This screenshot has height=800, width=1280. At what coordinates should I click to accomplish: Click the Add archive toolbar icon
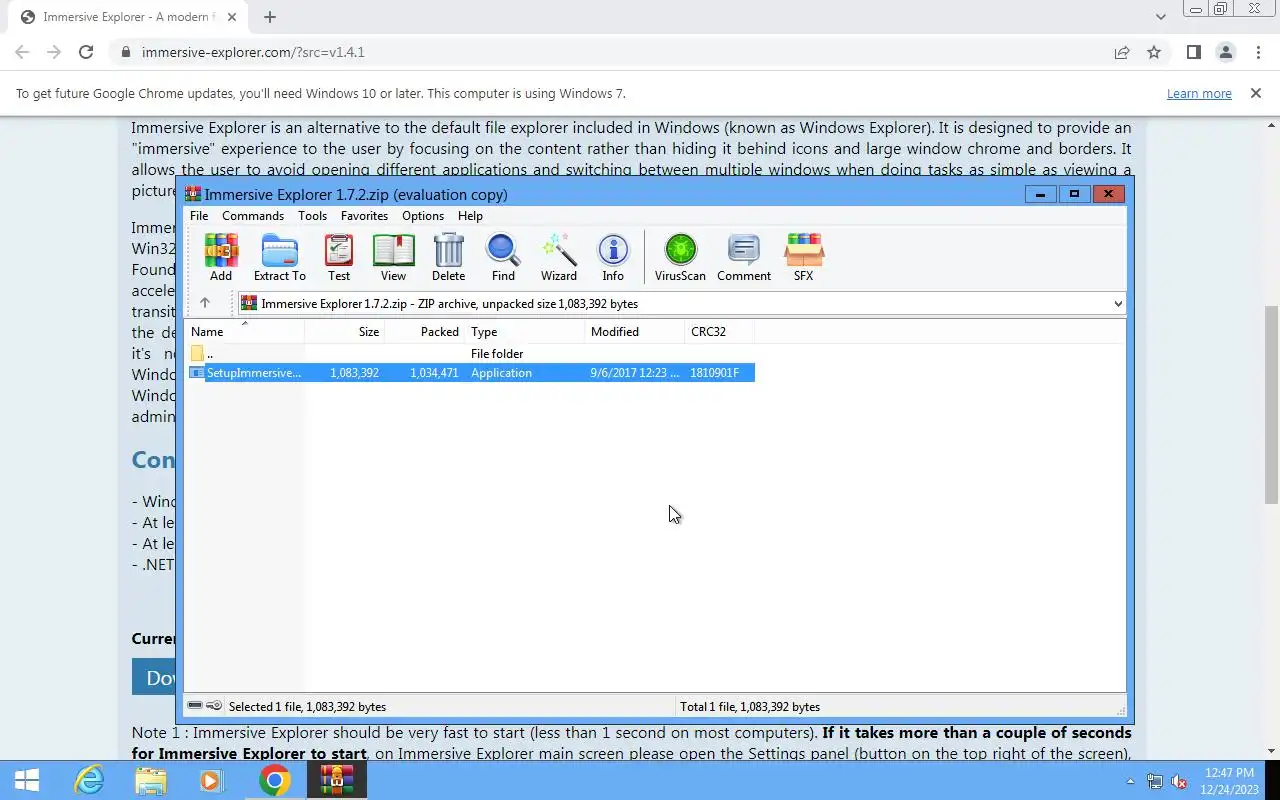click(221, 257)
